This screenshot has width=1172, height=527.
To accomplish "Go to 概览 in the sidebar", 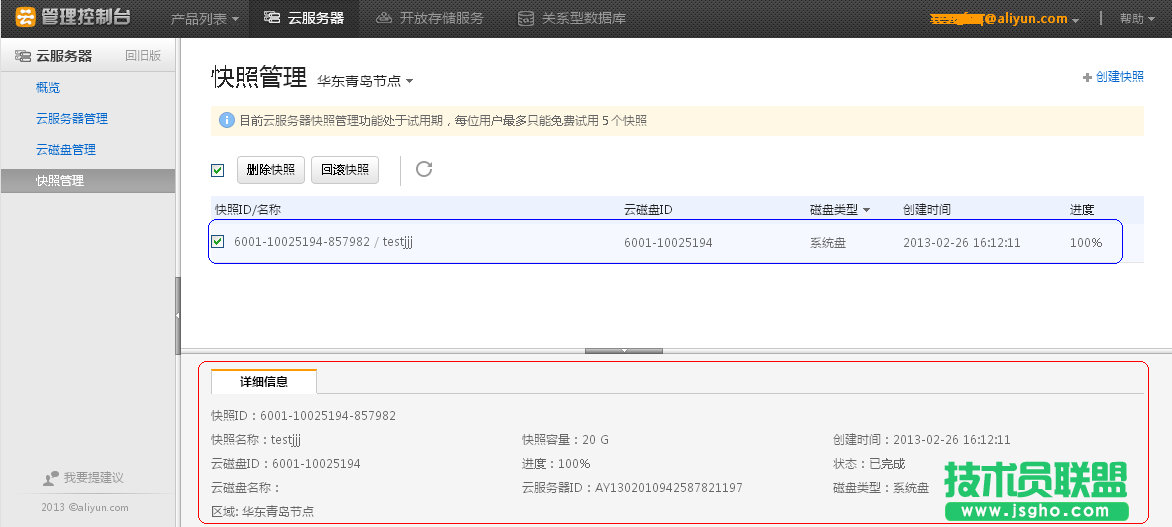I will [48, 87].
